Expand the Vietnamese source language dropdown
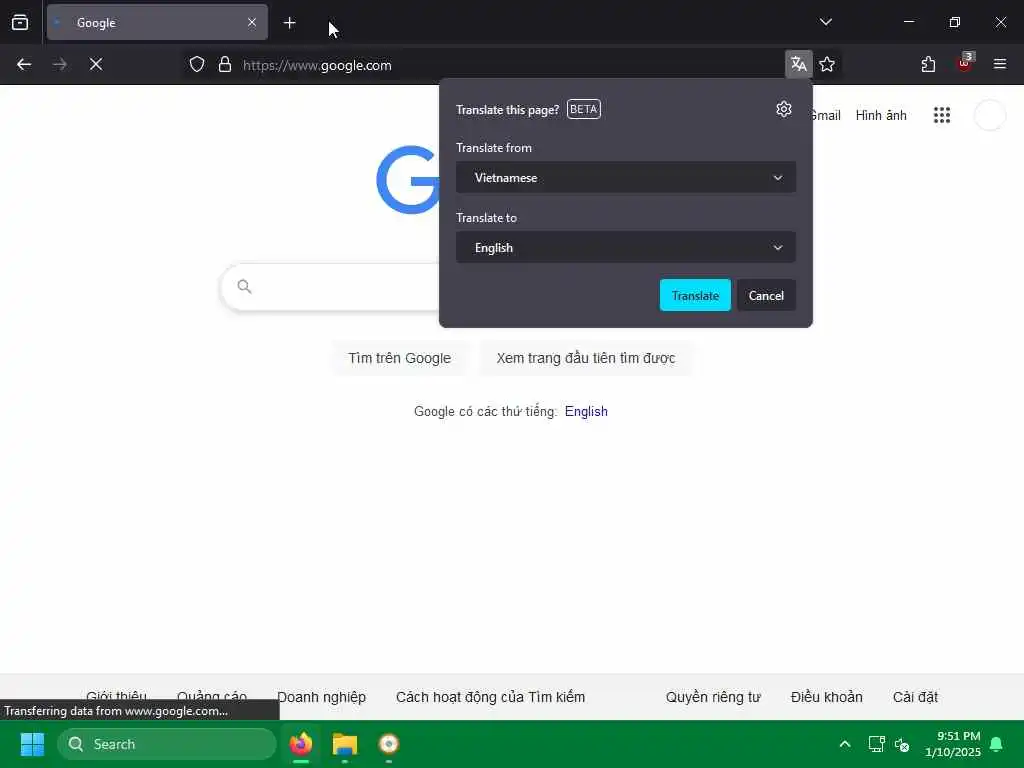 tap(626, 178)
